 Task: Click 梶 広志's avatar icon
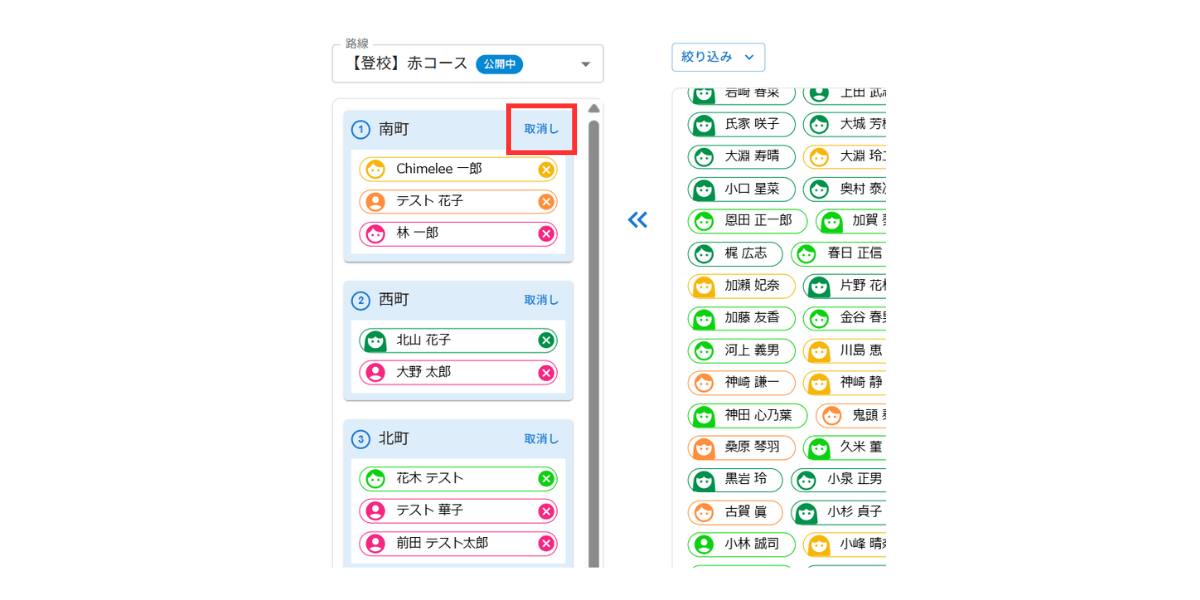coord(702,254)
